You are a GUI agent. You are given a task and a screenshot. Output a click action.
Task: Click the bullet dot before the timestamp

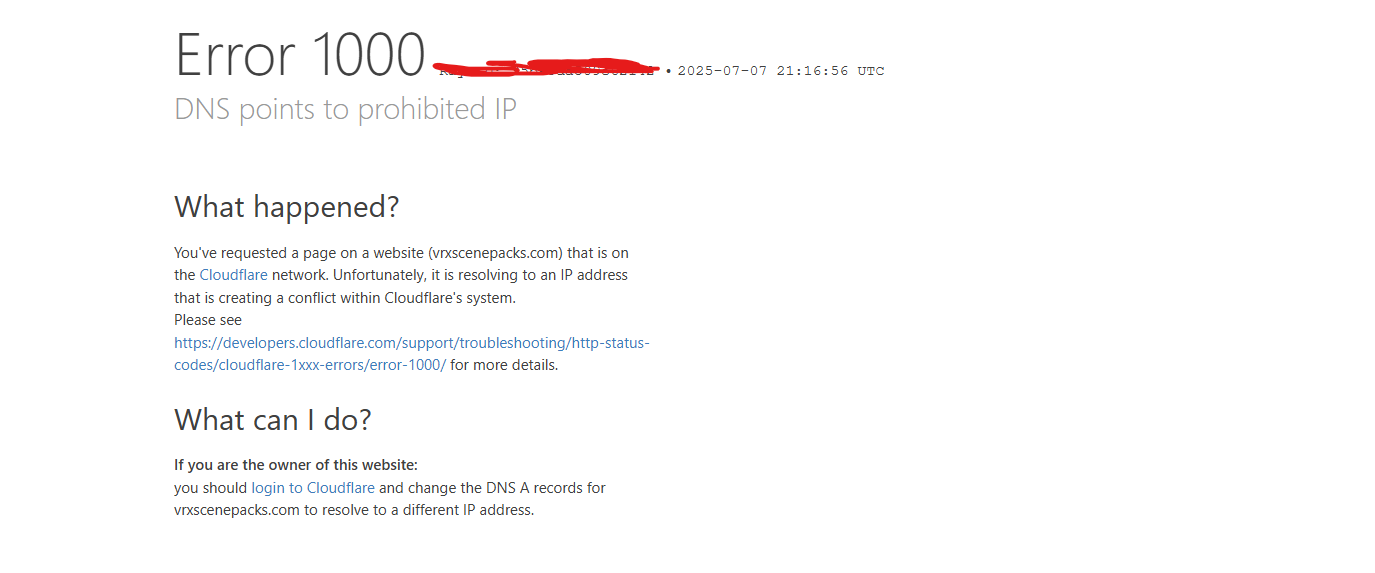pos(668,71)
